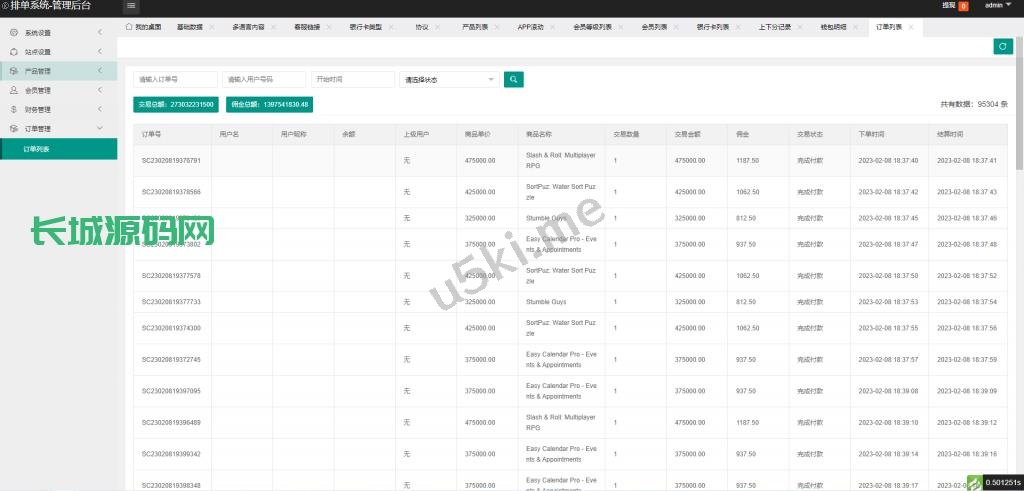The image size is (1024, 491).
Task: Click the 会员管理 user icon in sidebar
Action: (14, 90)
